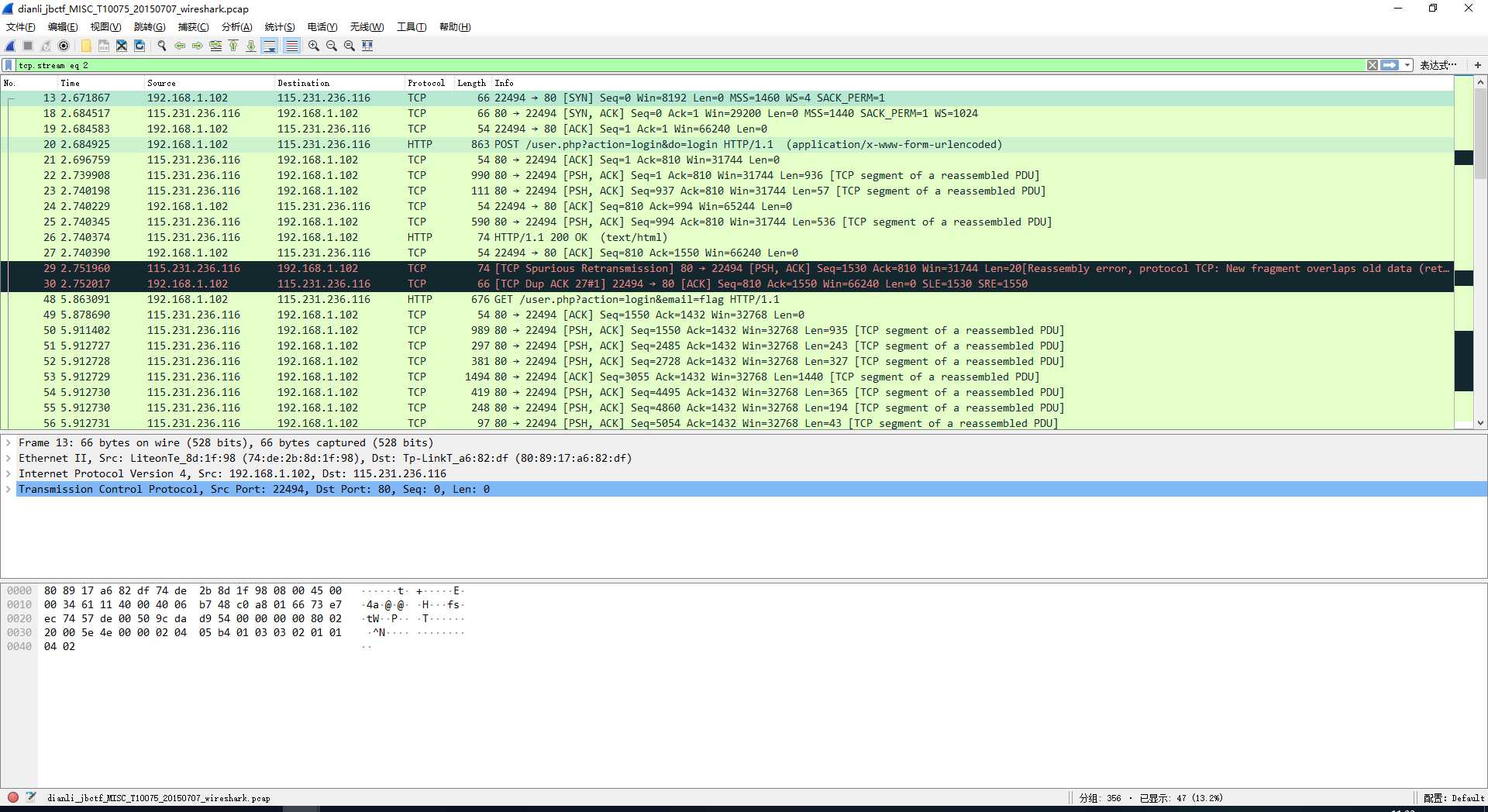Open the 电话(Y) menu
The height and width of the screenshot is (812, 1488).
[322, 27]
